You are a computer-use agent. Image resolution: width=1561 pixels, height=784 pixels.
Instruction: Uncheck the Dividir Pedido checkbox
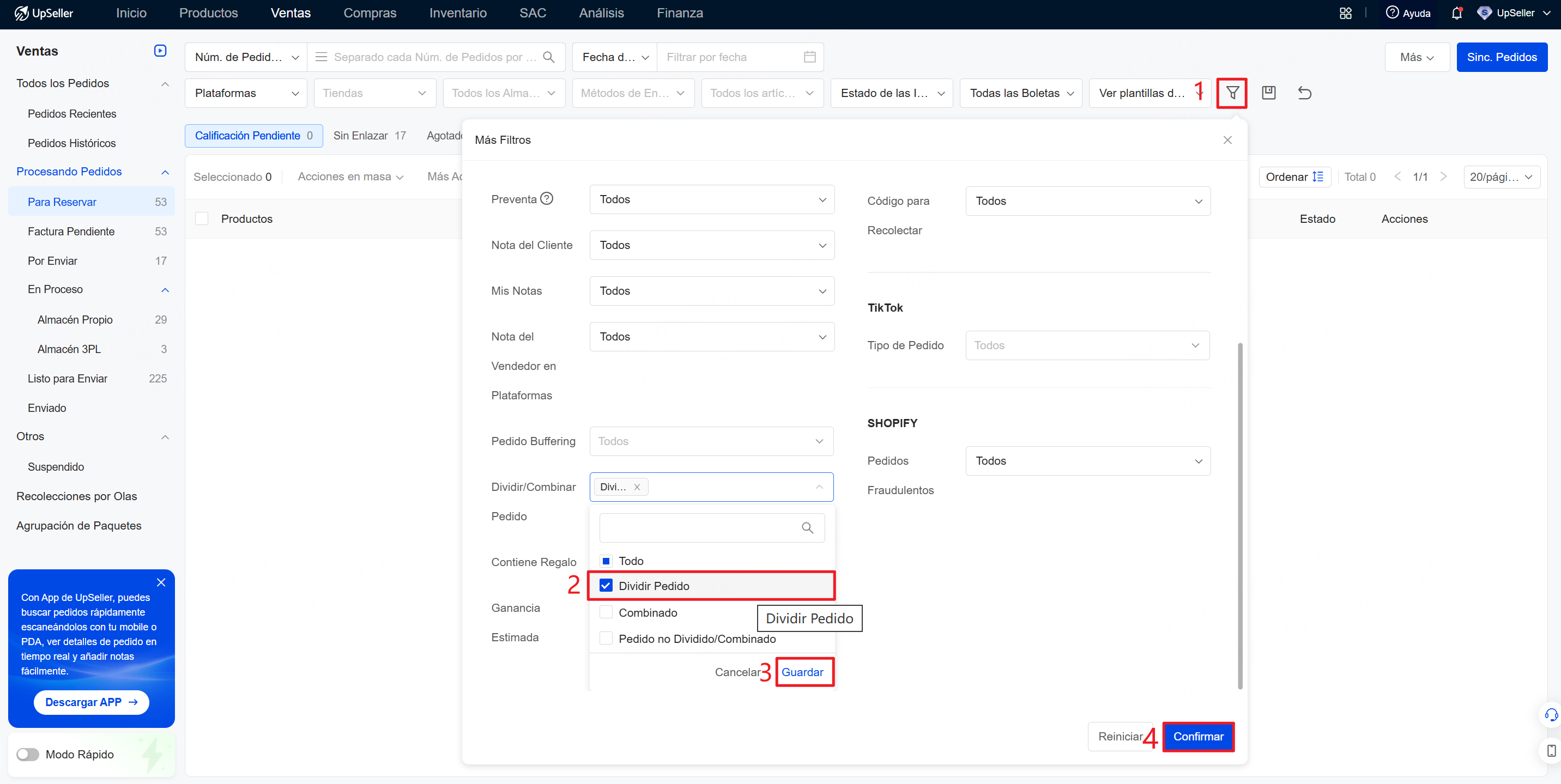[x=606, y=585]
